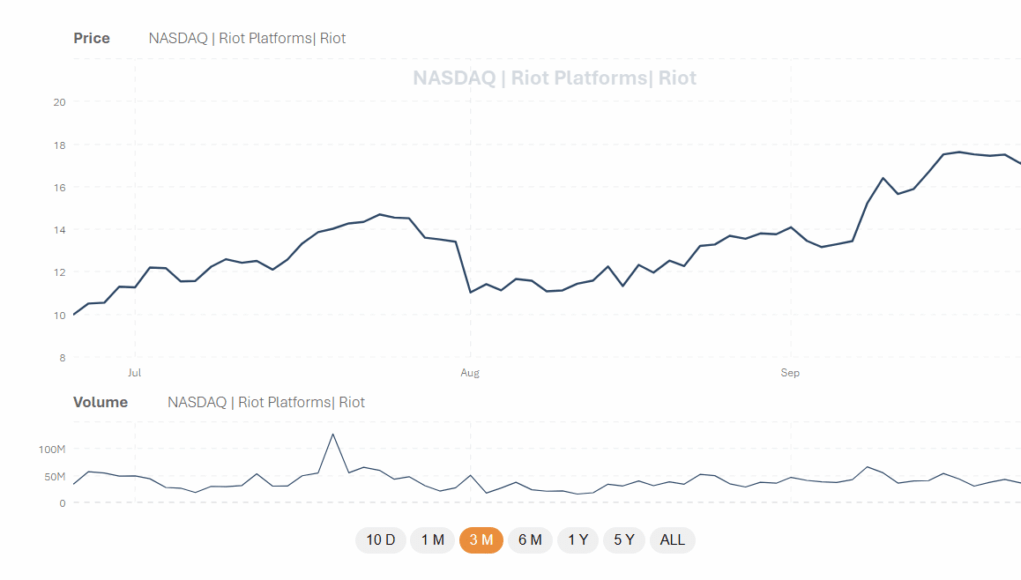Click the Price chart heading
The height and width of the screenshot is (580, 1021).
[x=92, y=38]
